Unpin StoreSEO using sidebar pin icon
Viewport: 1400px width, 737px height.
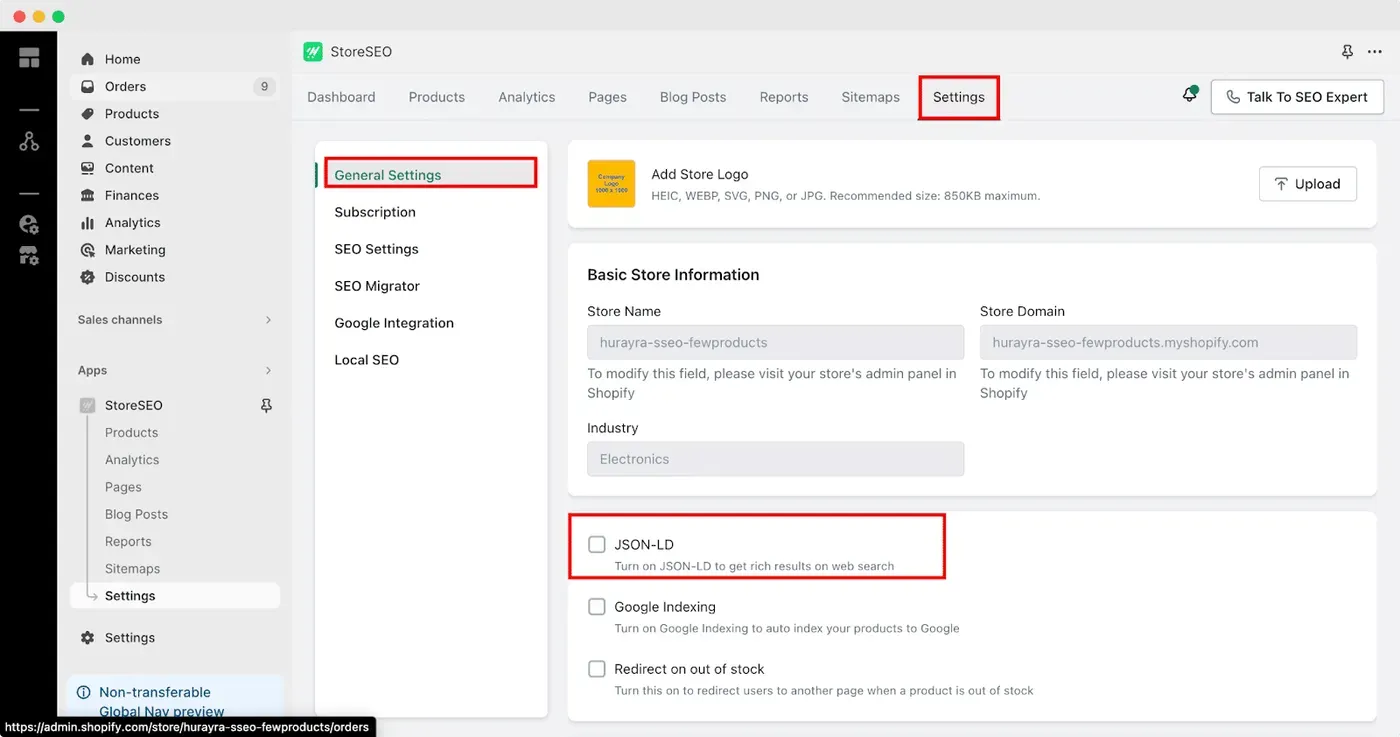[266, 405]
